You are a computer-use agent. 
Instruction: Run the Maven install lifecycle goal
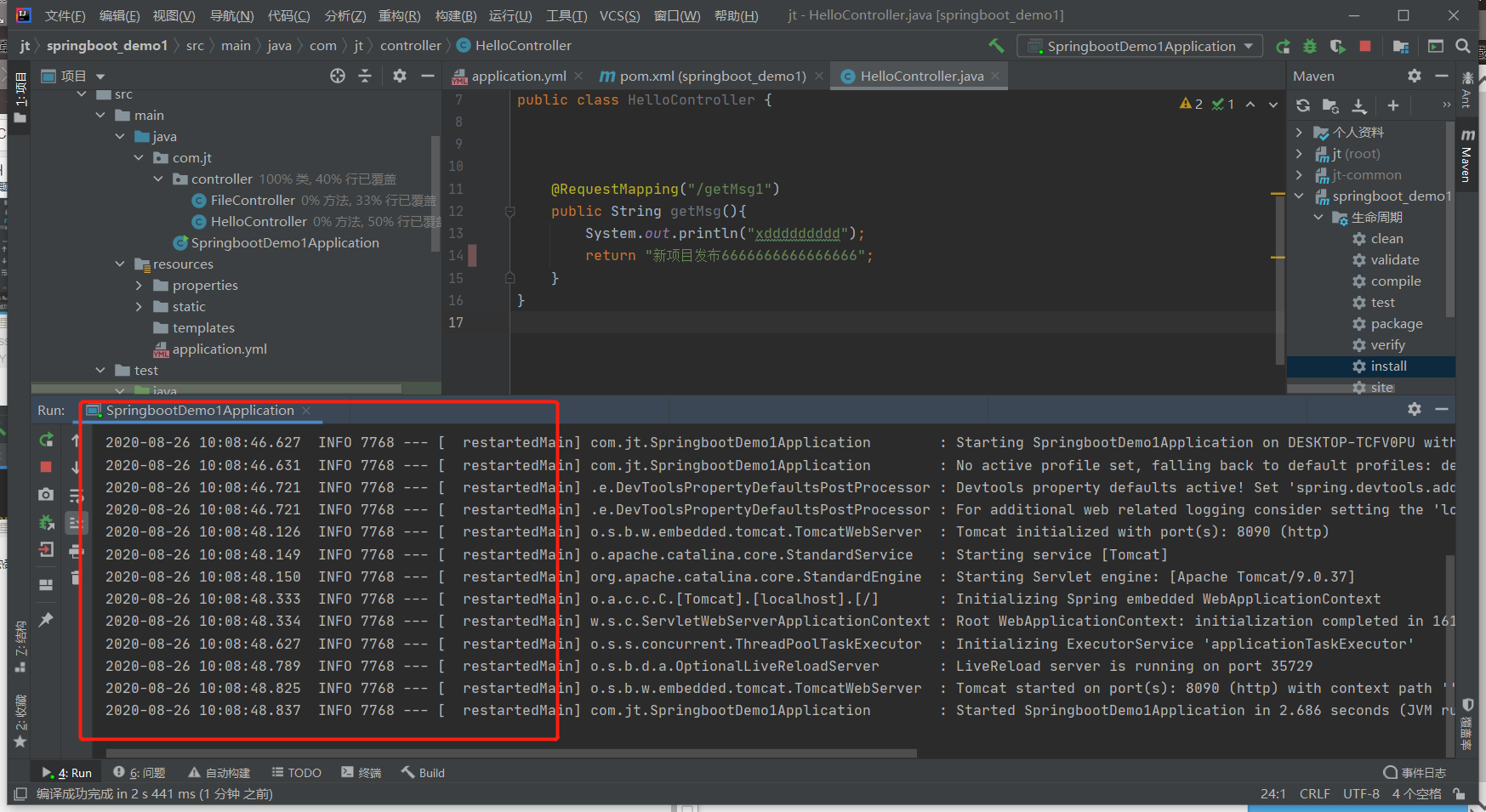click(1388, 366)
